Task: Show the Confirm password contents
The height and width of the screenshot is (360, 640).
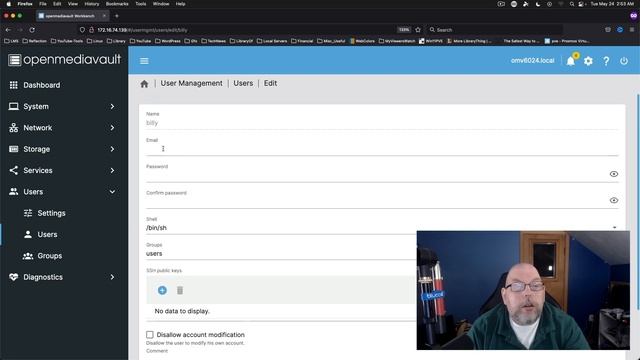Action: click(x=613, y=200)
